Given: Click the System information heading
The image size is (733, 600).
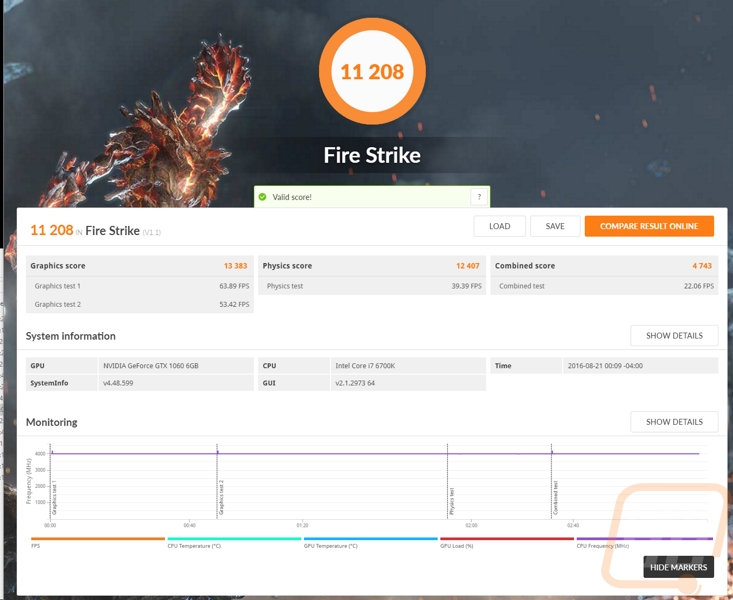Looking at the screenshot, I should click(x=71, y=336).
